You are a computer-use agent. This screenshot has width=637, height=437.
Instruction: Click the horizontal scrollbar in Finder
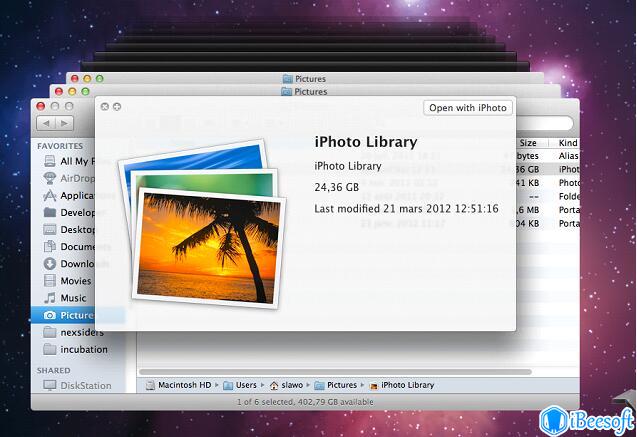coord(336,372)
